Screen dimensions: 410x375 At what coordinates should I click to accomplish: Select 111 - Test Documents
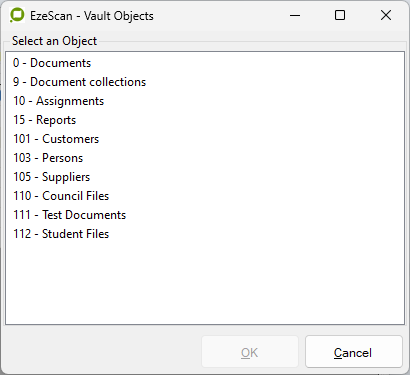[69, 215]
